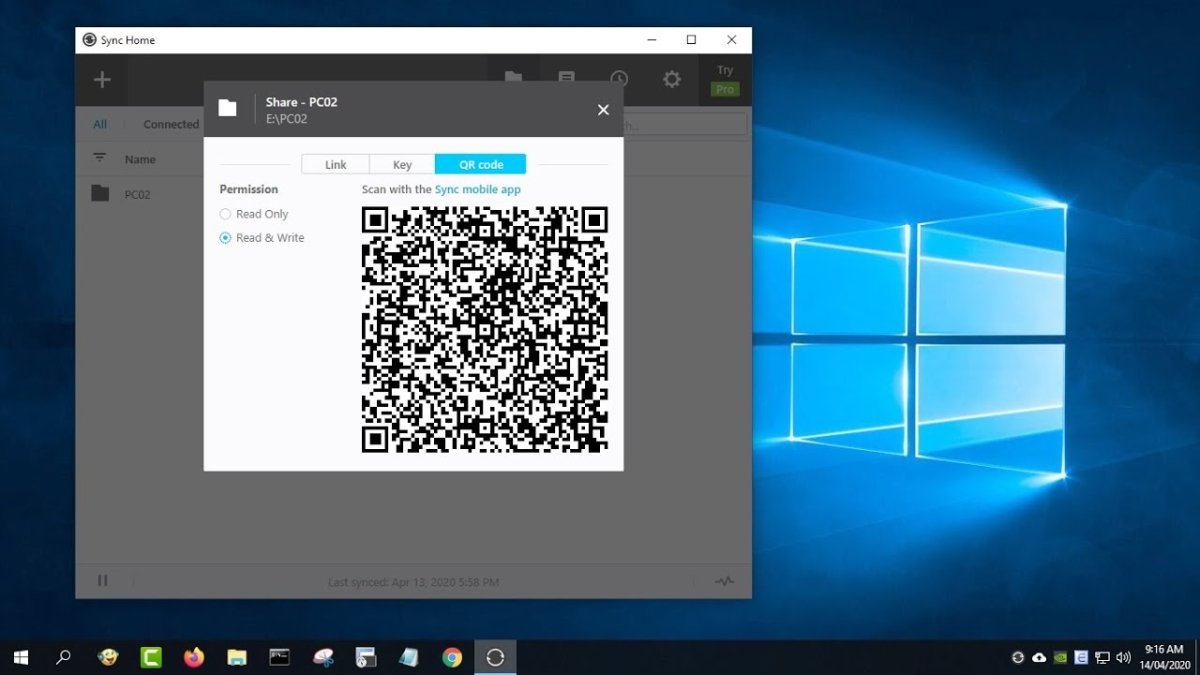Click the Try Pro button
This screenshot has height=675, width=1200.
tap(725, 80)
